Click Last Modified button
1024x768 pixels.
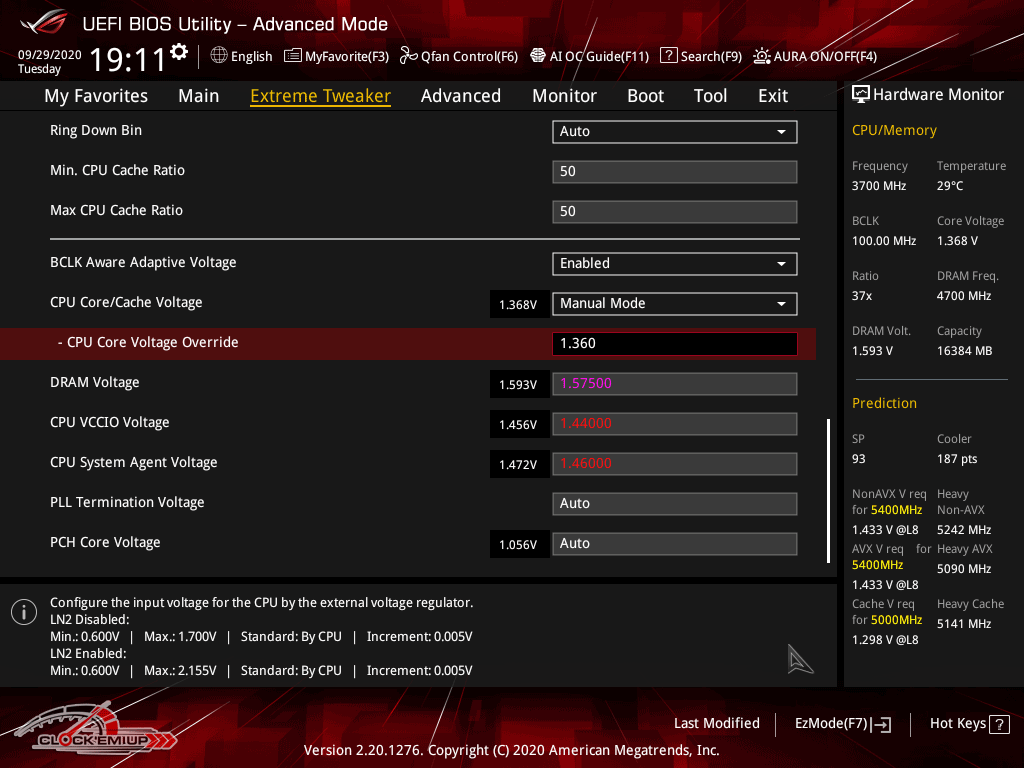coord(716,723)
